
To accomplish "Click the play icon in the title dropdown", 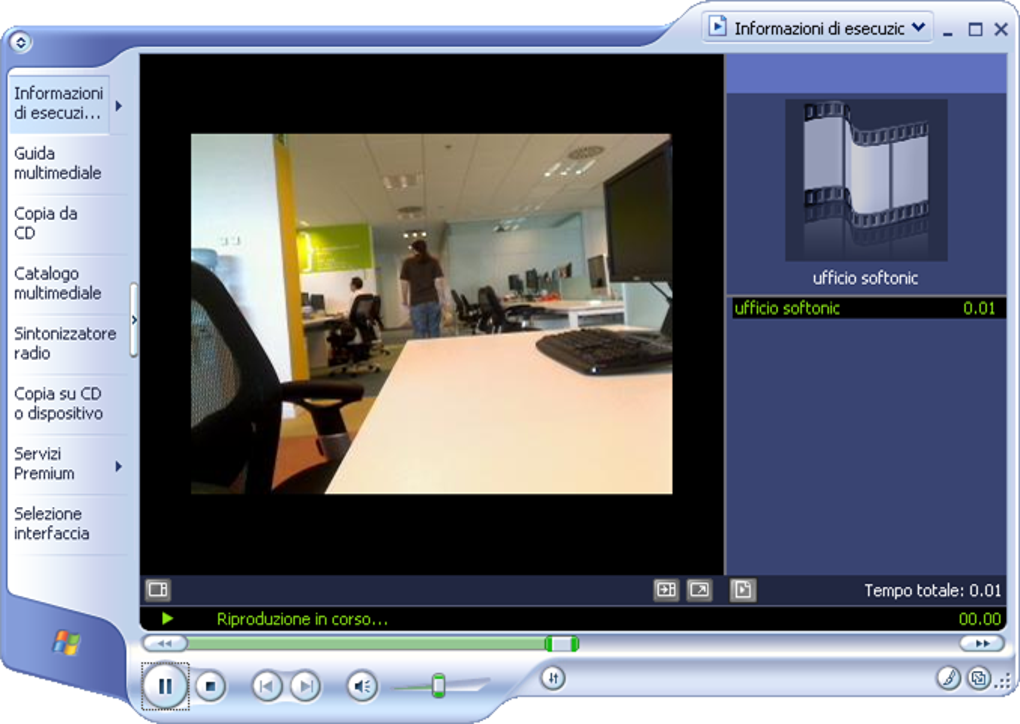I will 718,27.
